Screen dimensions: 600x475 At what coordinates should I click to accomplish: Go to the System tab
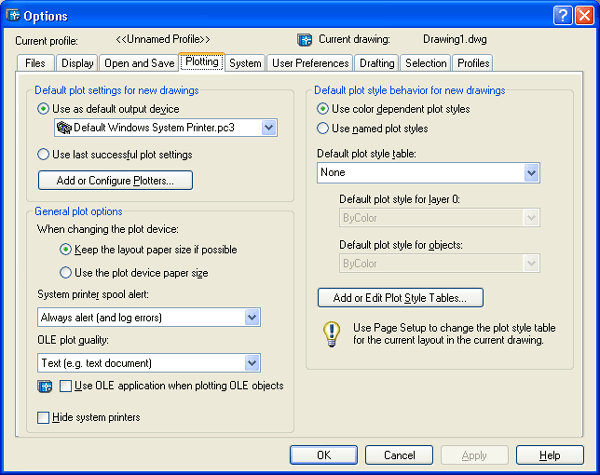pyautogui.click(x=245, y=63)
